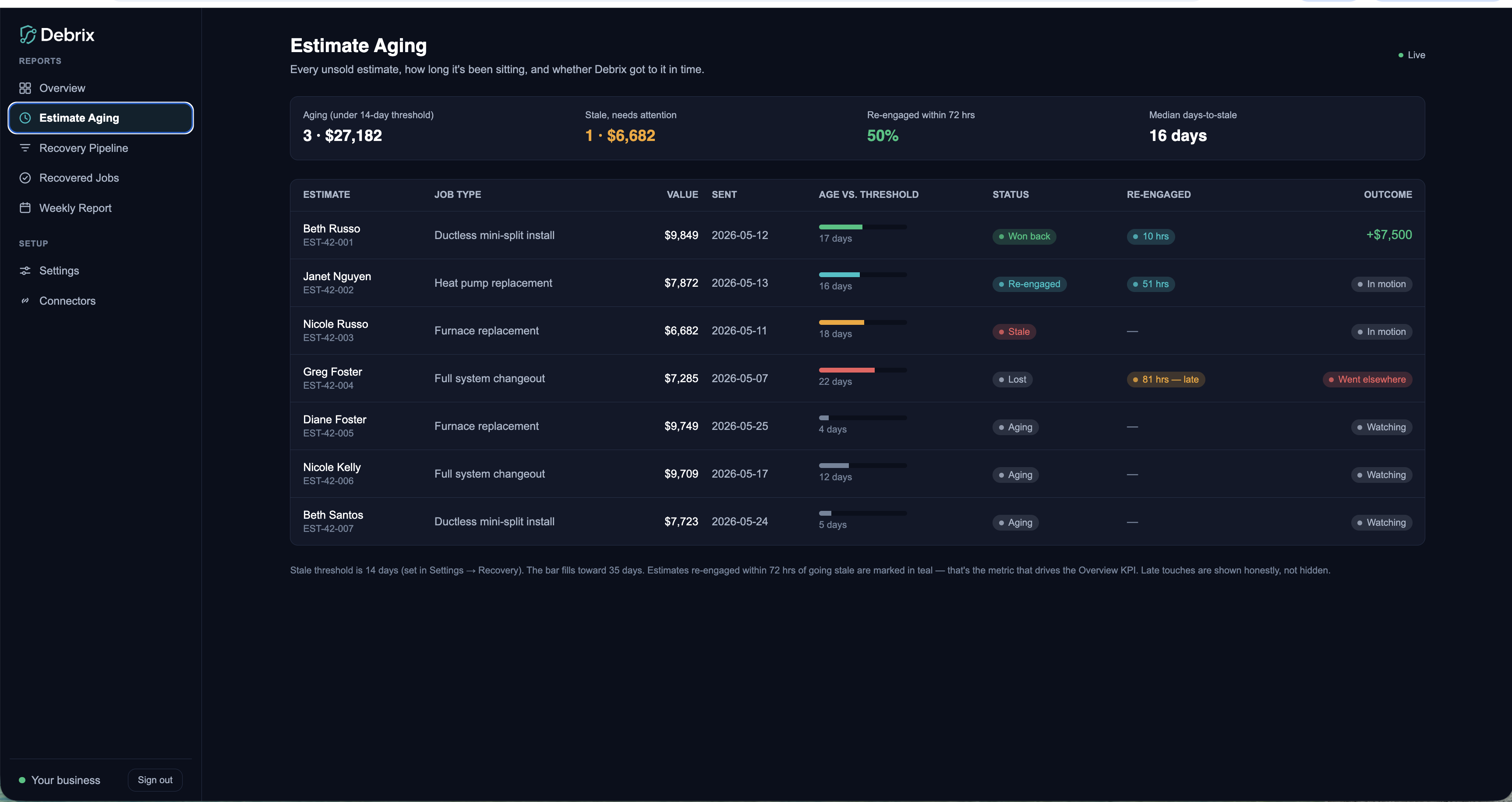Screen dimensions: 1512x802
Task: Click the $9,849 value cell
Action: (x=681, y=235)
